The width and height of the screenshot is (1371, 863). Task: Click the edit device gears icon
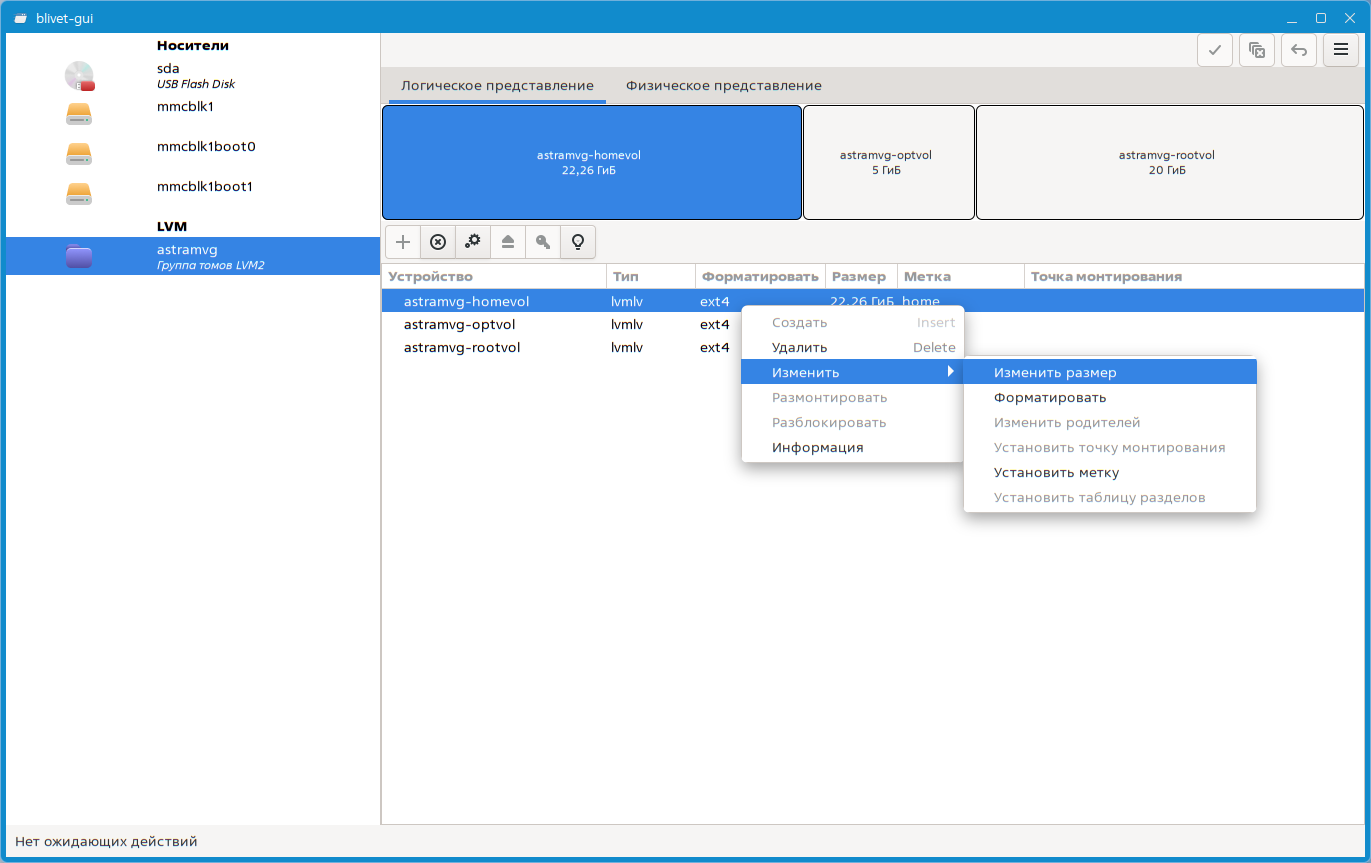click(x=473, y=242)
